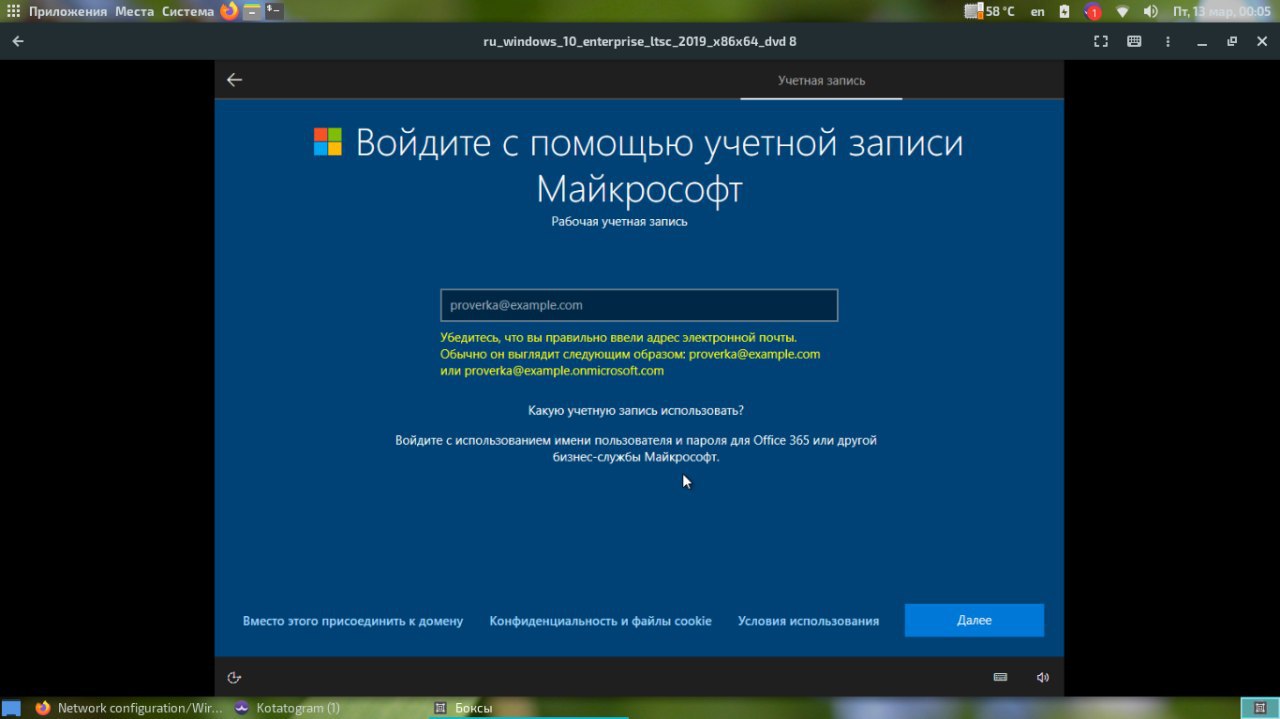Open on-screen keyboard icon in setup footer
Screen dimensions: 1280x719
point(1001,677)
